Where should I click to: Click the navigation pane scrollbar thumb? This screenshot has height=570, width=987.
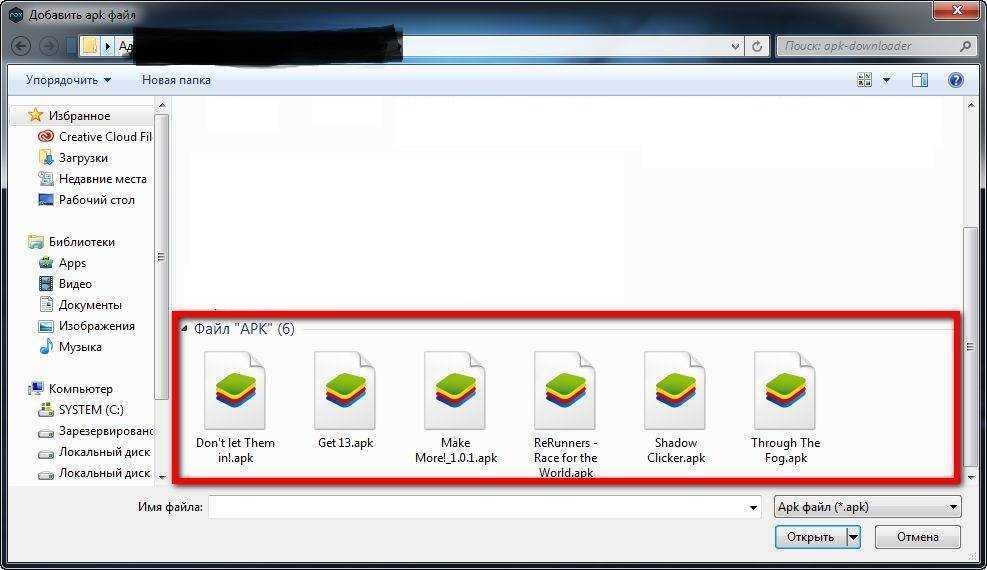[x=161, y=257]
